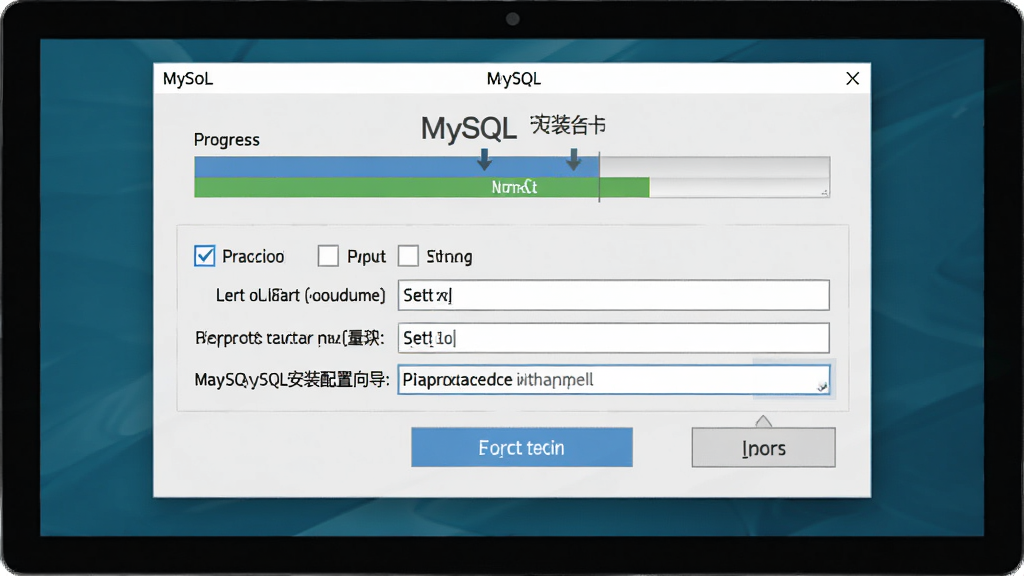
Task: Click the Lert oLlßart input field
Action: 614,295
